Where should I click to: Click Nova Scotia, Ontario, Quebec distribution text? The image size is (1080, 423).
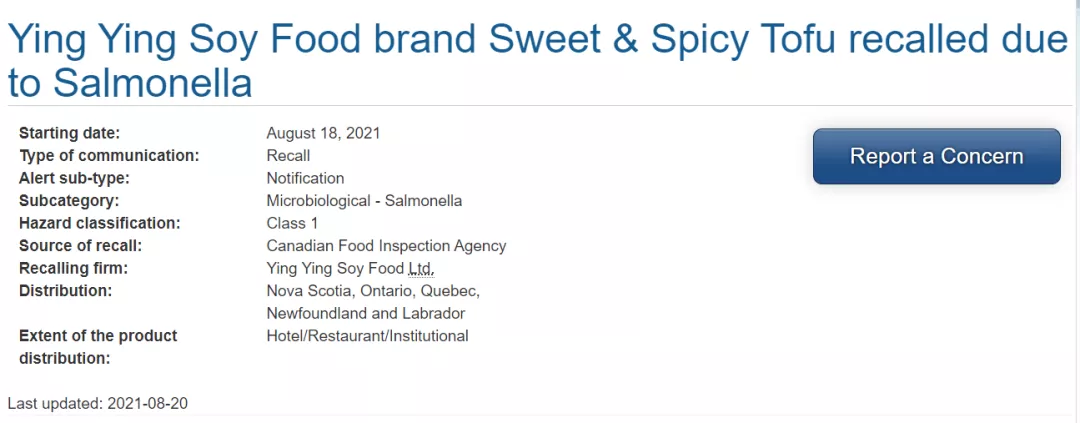point(373,291)
